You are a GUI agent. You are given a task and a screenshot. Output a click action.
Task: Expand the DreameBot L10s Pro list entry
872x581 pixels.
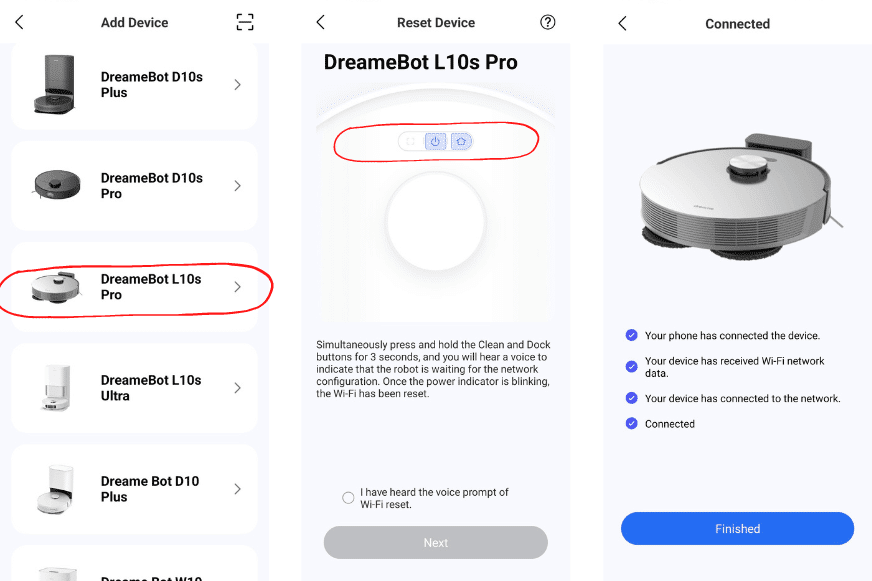tap(237, 287)
